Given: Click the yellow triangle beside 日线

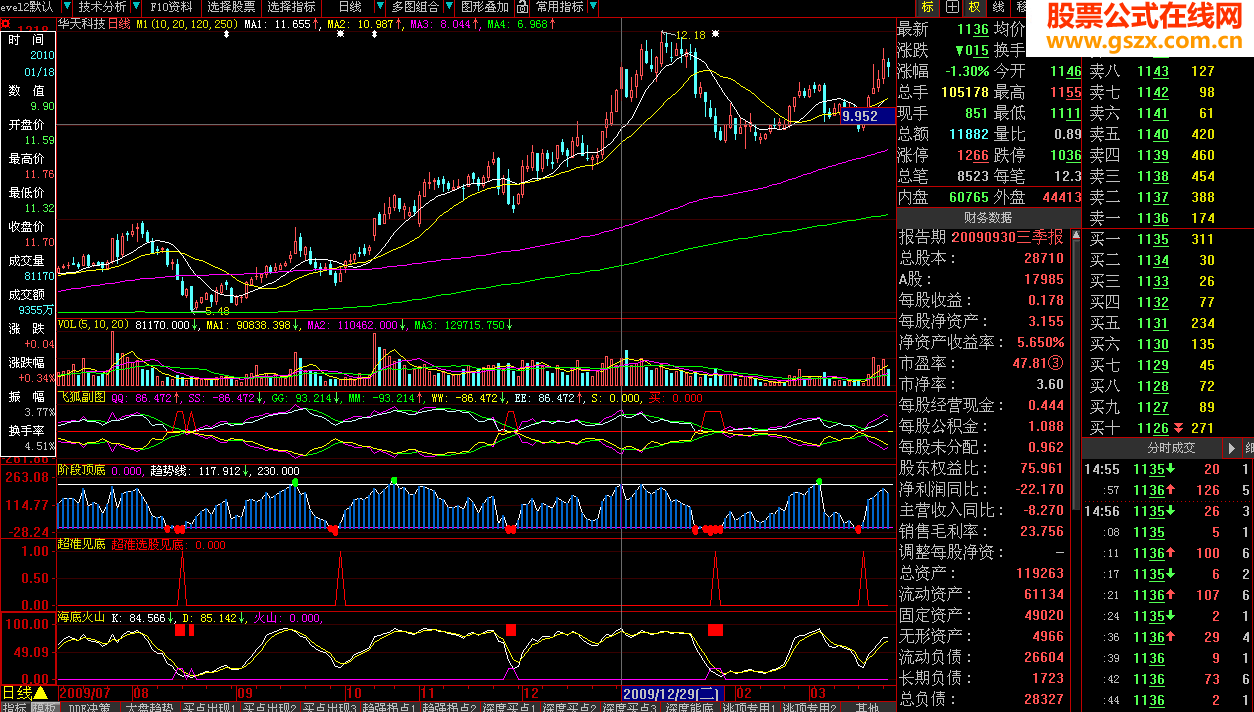Looking at the screenshot, I should (41, 692).
